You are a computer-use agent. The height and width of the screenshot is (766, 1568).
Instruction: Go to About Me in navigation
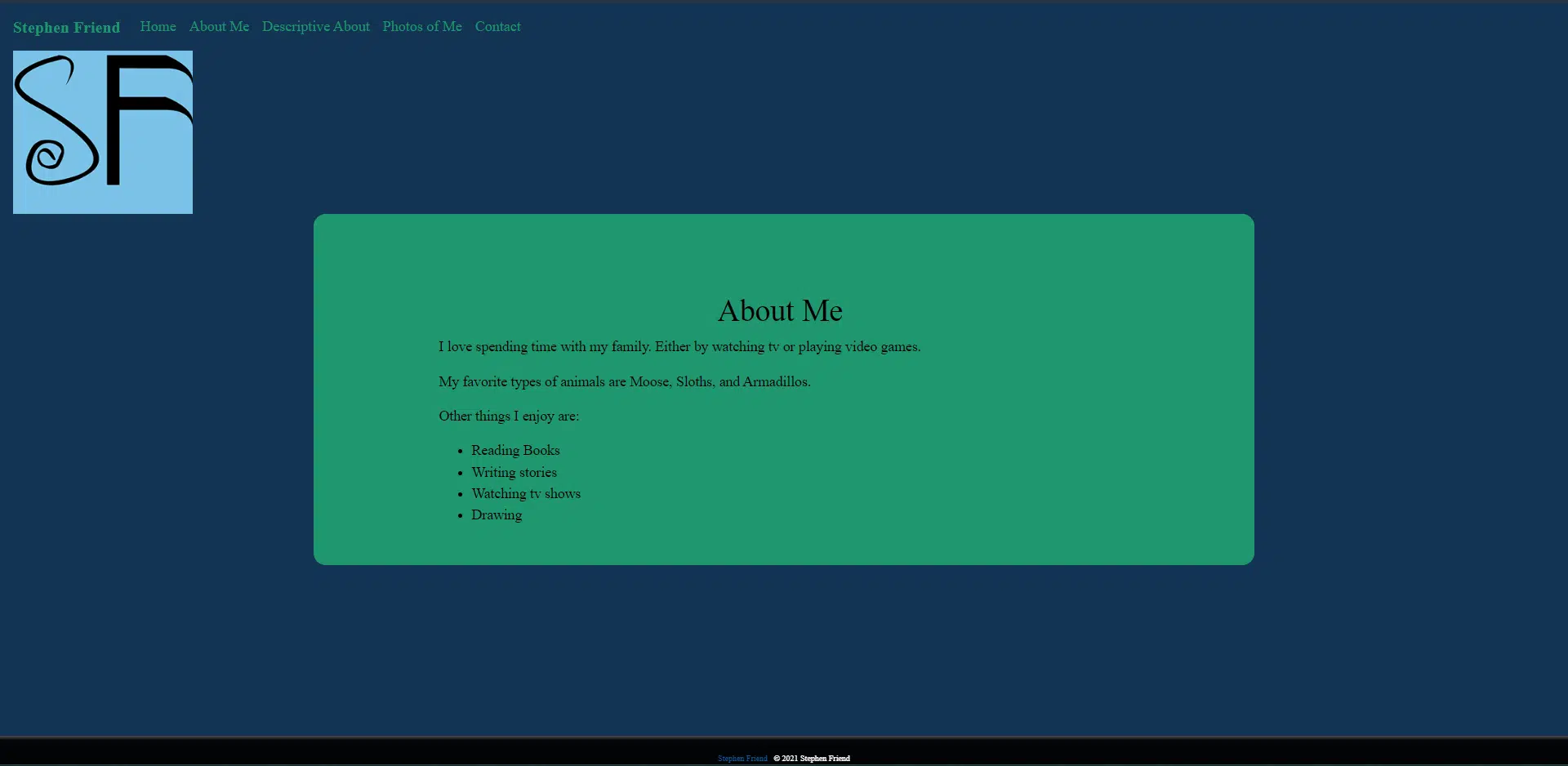[x=219, y=26]
